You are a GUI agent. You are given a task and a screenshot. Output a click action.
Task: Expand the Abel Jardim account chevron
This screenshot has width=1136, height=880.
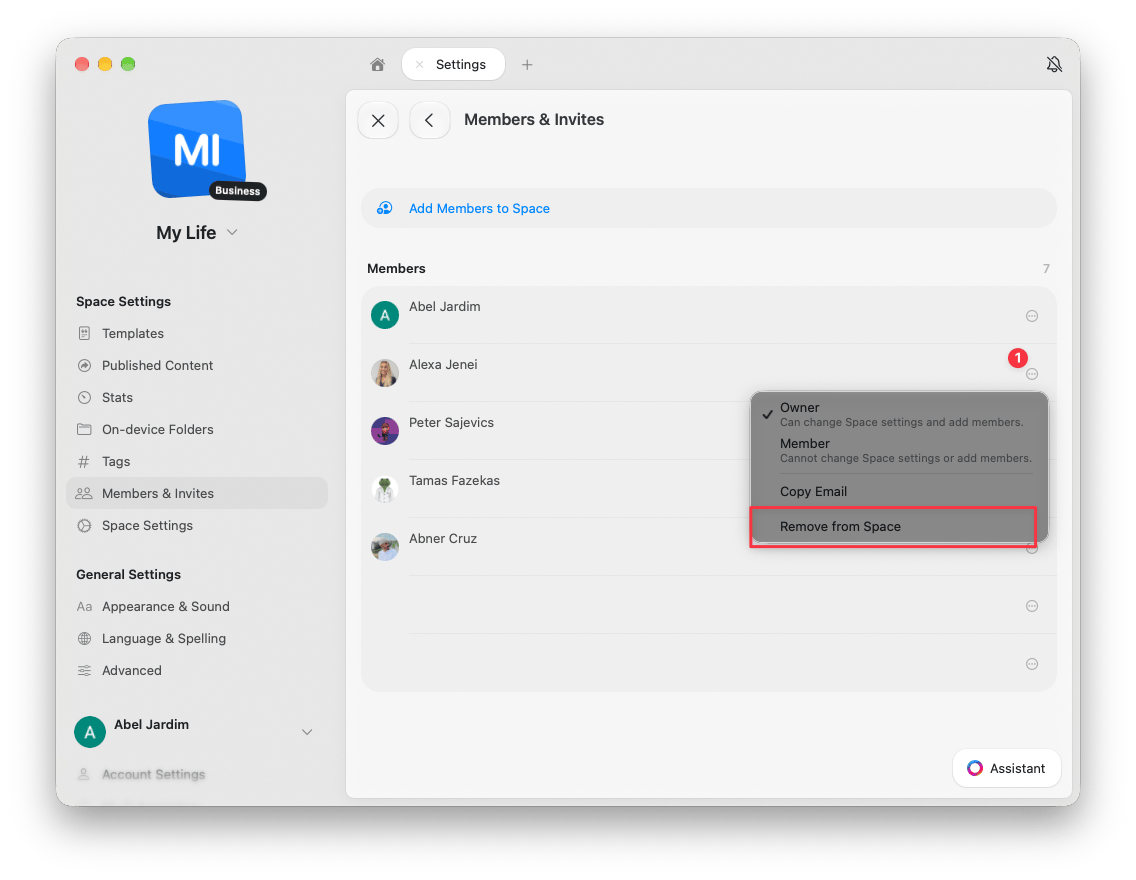tap(307, 732)
